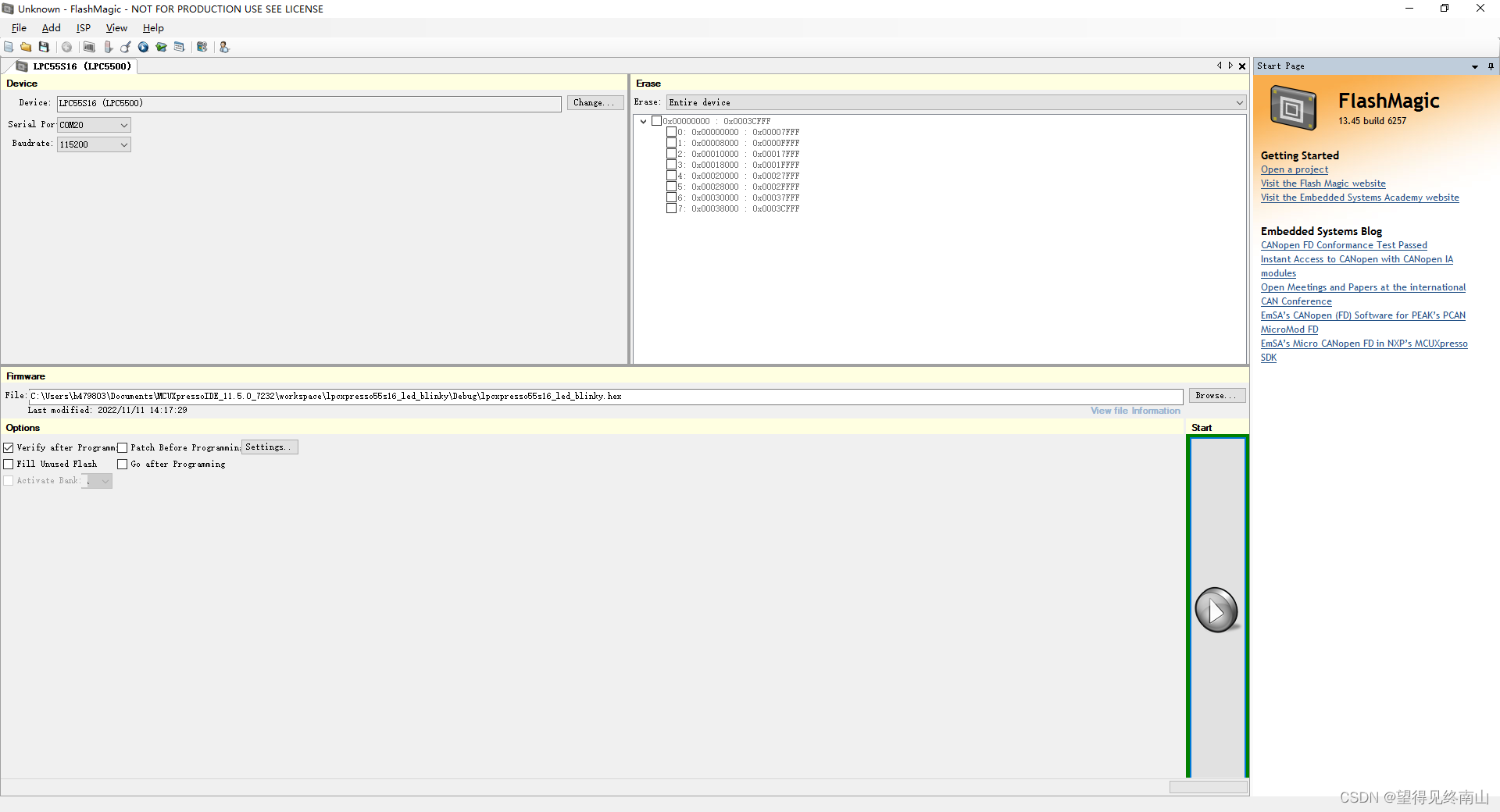1500x812 pixels.
Task: Select the Verify tool magnifier icon
Action: point(126,47)
